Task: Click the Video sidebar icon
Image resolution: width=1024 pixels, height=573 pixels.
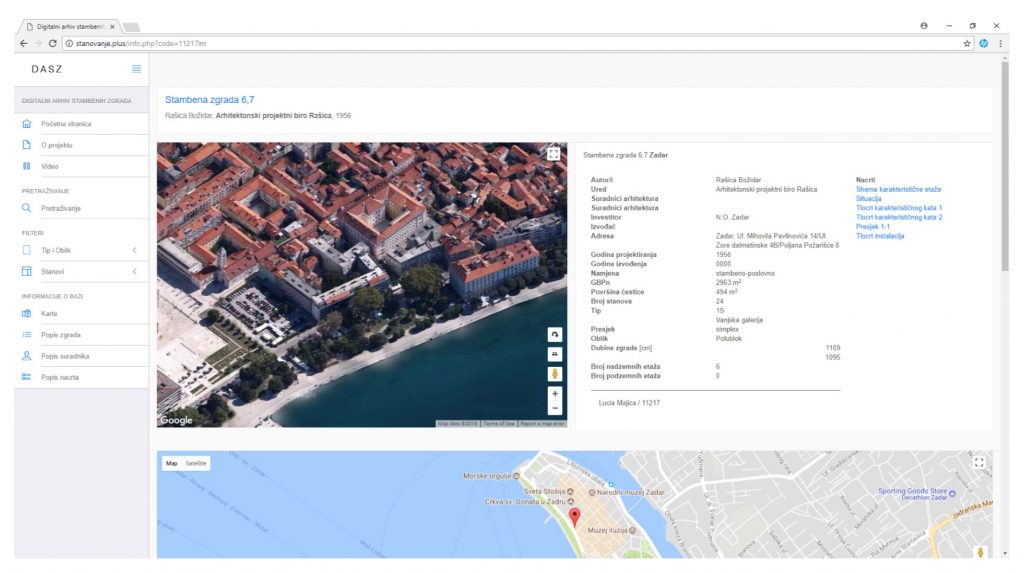Action: coord(27,166)
